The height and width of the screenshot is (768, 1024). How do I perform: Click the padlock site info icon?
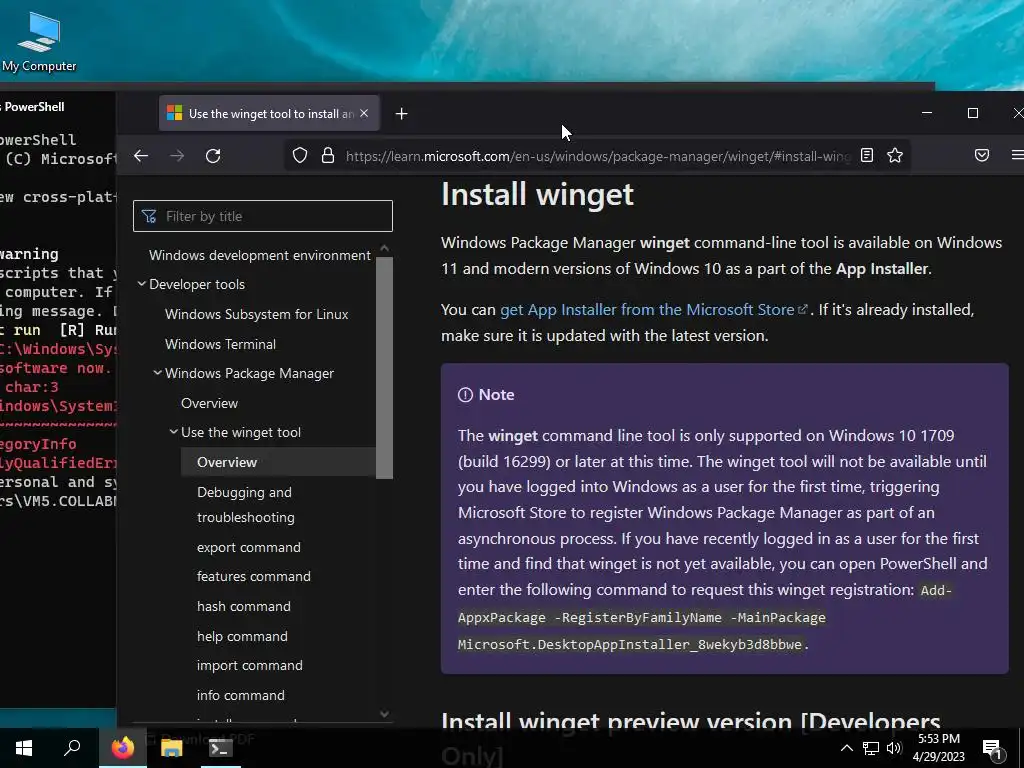[328, 155]
